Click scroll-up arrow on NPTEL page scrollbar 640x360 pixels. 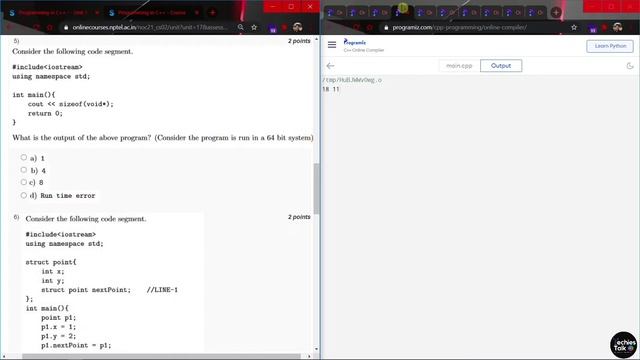pos(316,39)
